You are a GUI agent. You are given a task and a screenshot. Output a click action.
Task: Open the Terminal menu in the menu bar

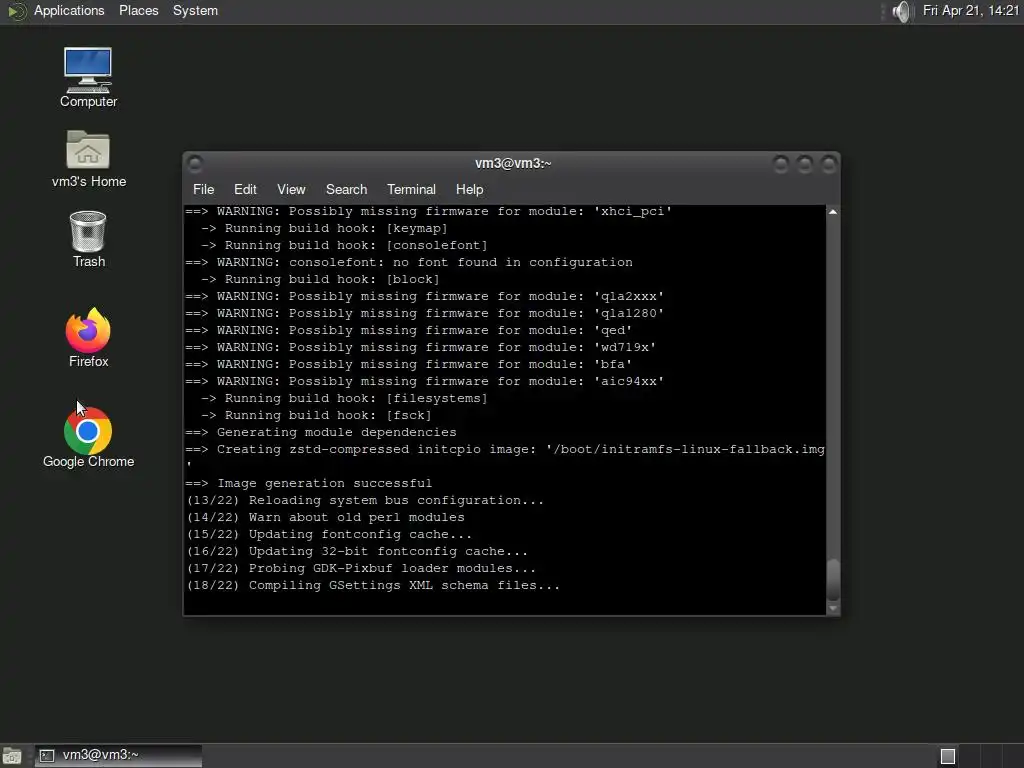411,189
